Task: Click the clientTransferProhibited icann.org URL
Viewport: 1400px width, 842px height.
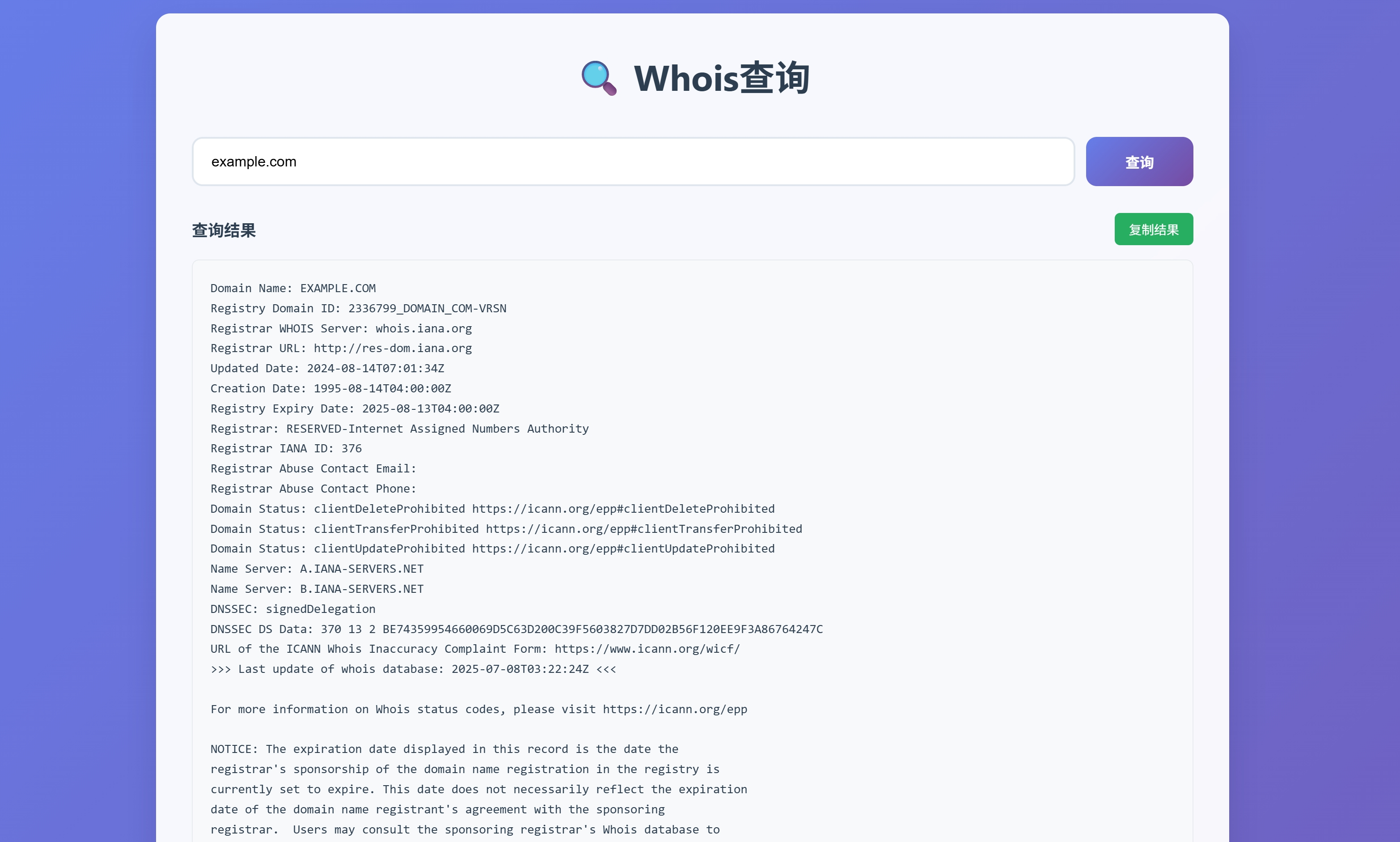Action: coord(643,529)
